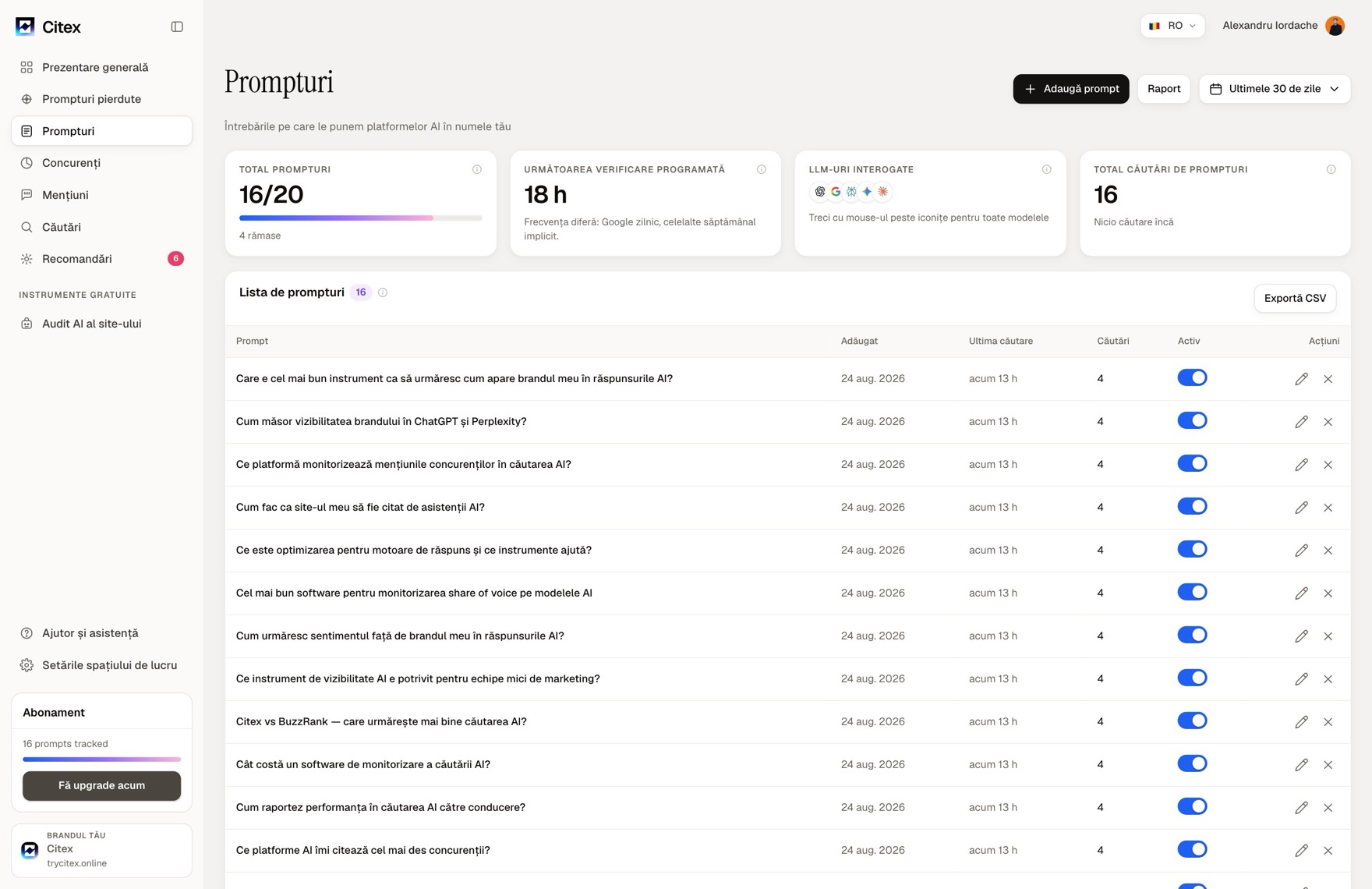Click the ChatGPT model icon in LLM-uri interogate
This screenshot has height=889, width=1372.
819,192
